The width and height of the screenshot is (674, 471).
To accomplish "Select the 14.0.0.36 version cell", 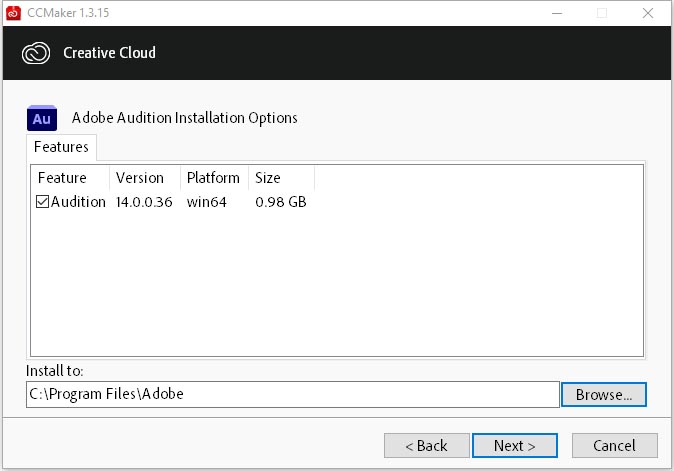I will click(x=144, y=202).
